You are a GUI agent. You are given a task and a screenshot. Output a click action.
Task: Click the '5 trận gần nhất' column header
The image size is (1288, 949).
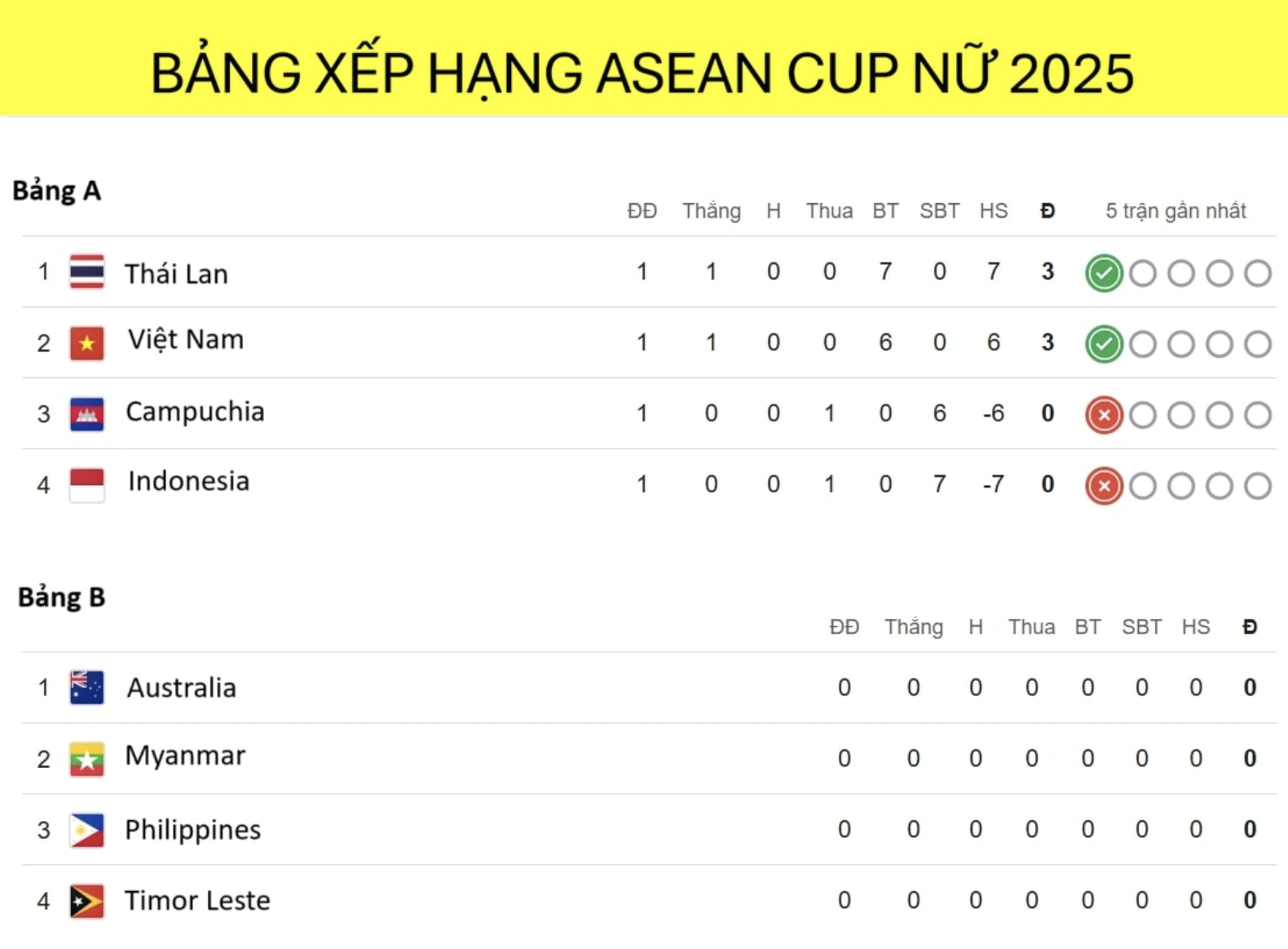1176,211
